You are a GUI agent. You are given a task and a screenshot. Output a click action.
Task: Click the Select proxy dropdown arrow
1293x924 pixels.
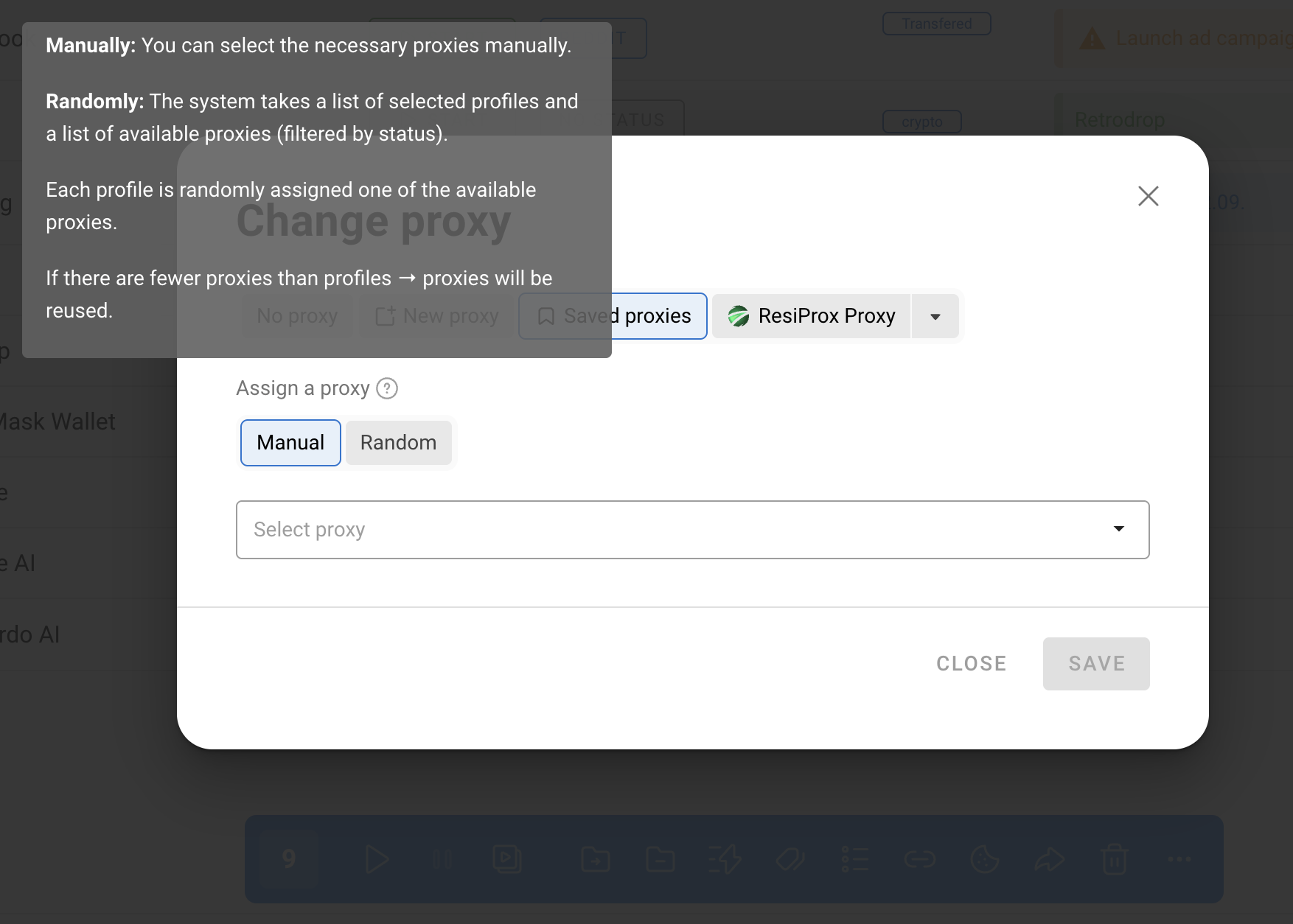1118,529
